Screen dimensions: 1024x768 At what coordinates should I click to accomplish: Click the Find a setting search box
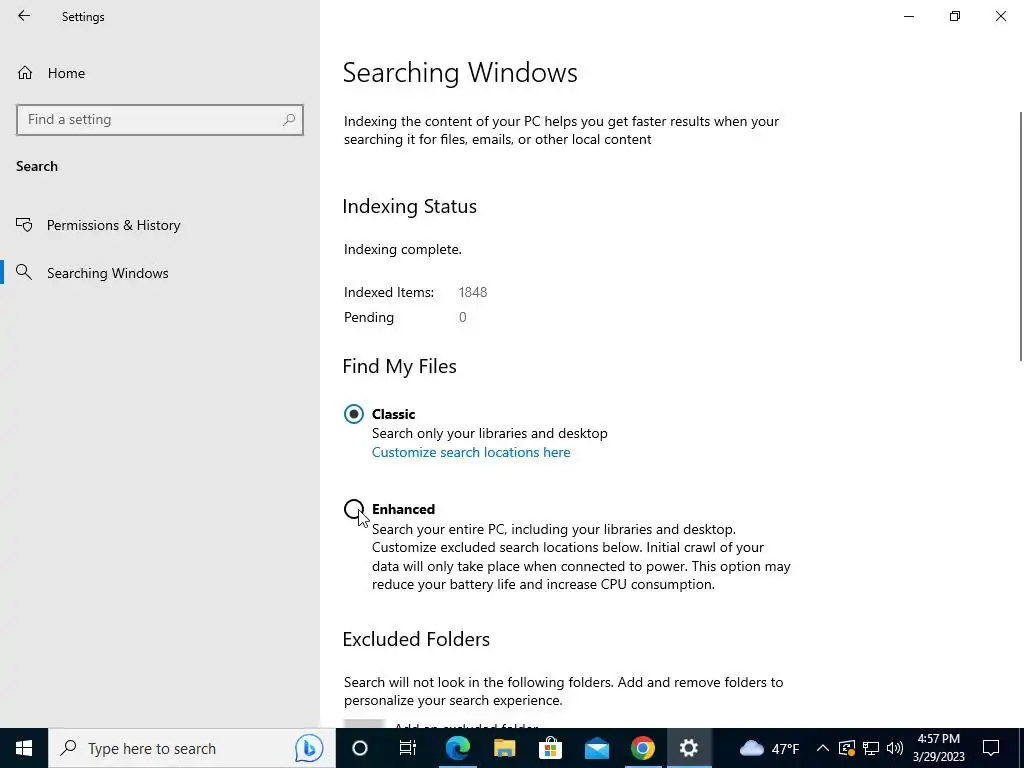coord(159,120)
